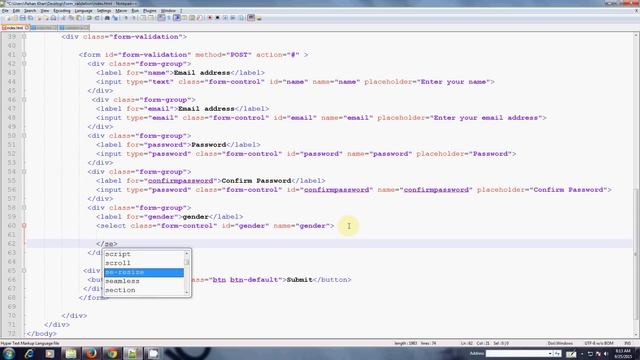Open the Search menu
640x360 pixels.
30,11
